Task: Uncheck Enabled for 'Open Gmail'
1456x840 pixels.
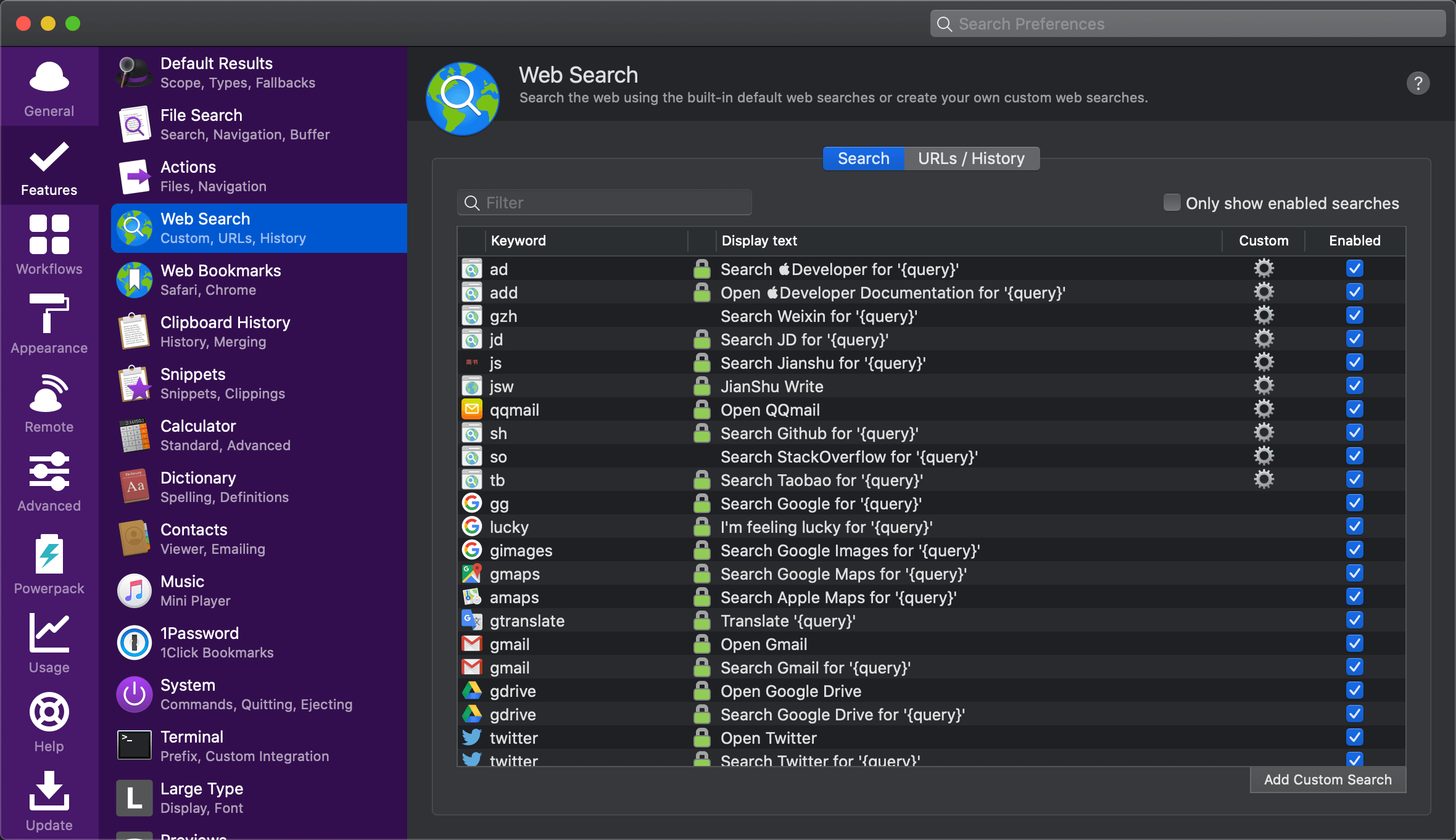Action: coord(1354,643)
